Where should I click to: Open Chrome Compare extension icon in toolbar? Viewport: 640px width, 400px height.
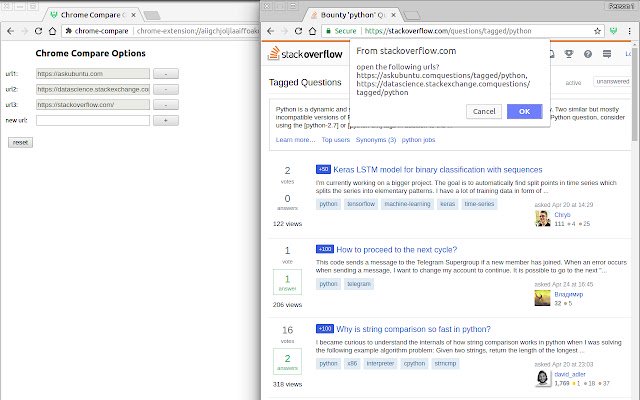pyautogui.click(x=613, y=31)
